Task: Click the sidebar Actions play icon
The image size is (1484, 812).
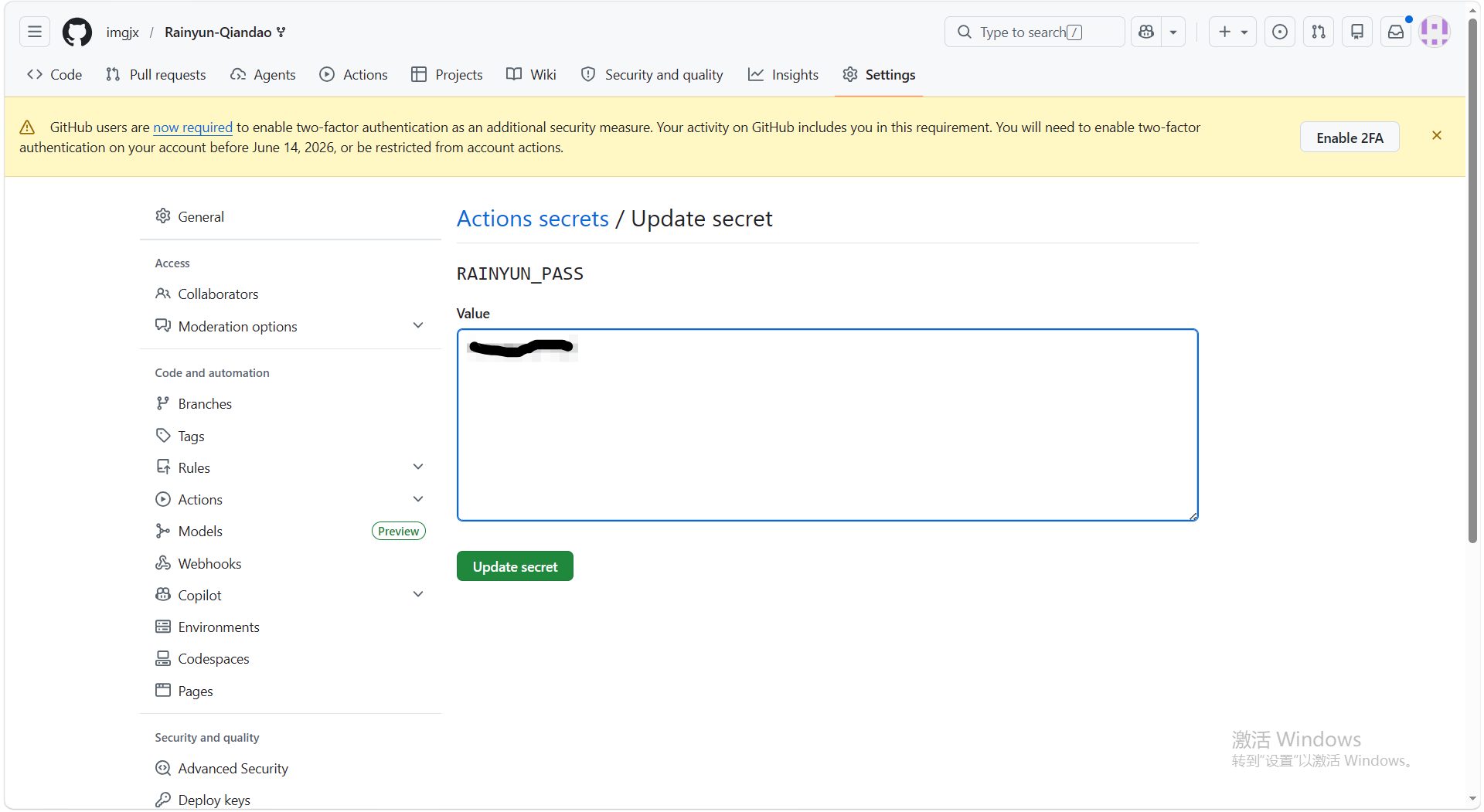Action: point(163,499)
